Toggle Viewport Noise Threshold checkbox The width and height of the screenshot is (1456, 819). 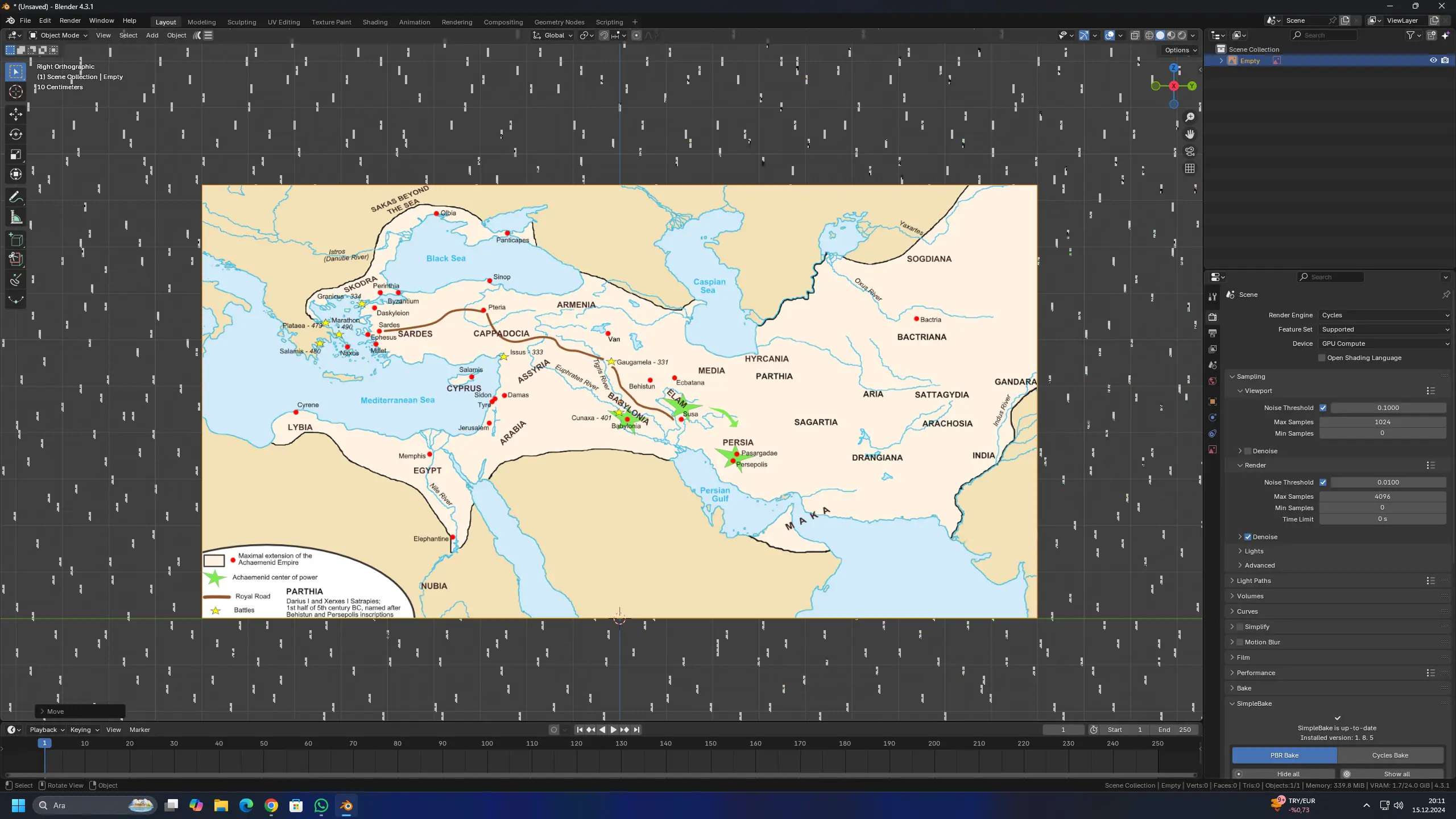click(x=1323, y=408)
